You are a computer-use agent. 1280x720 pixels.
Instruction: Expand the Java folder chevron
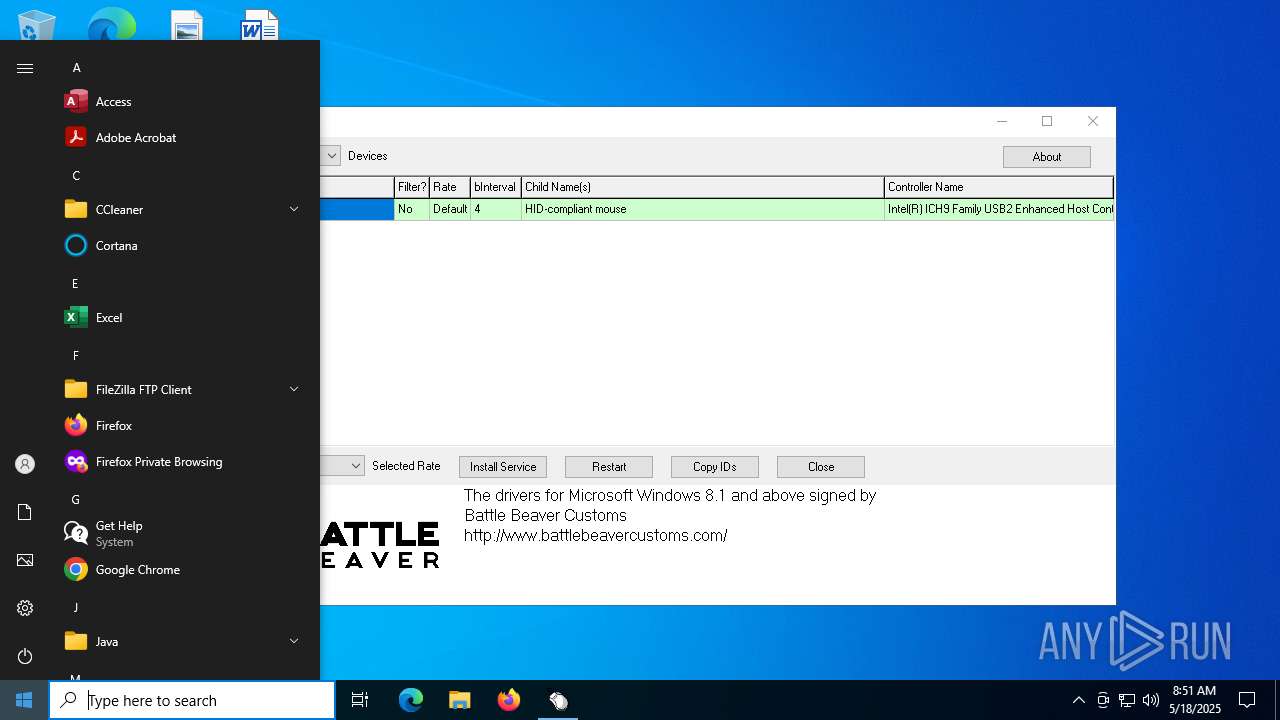pos(294,641)
